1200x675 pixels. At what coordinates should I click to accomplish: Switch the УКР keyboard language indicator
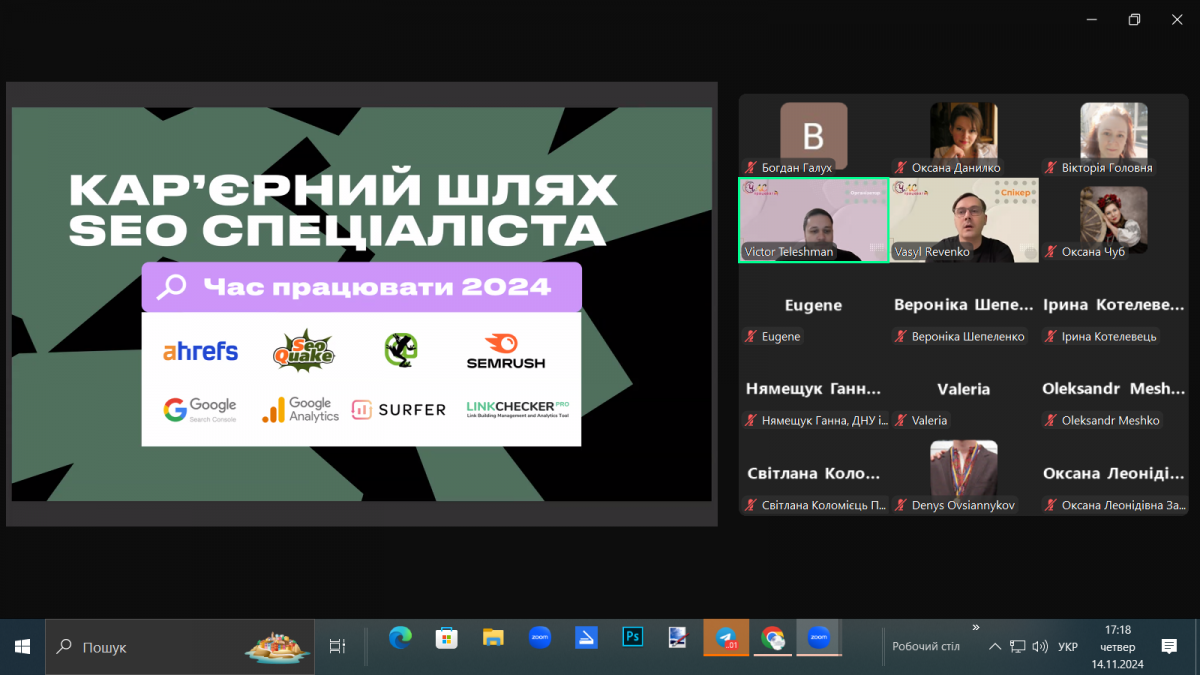pyautogui.click(x=1068, y=647)
